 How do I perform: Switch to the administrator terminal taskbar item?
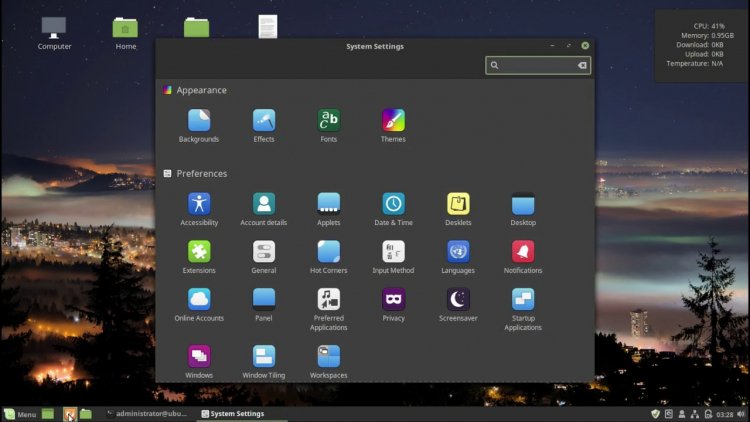click(147, 413)
